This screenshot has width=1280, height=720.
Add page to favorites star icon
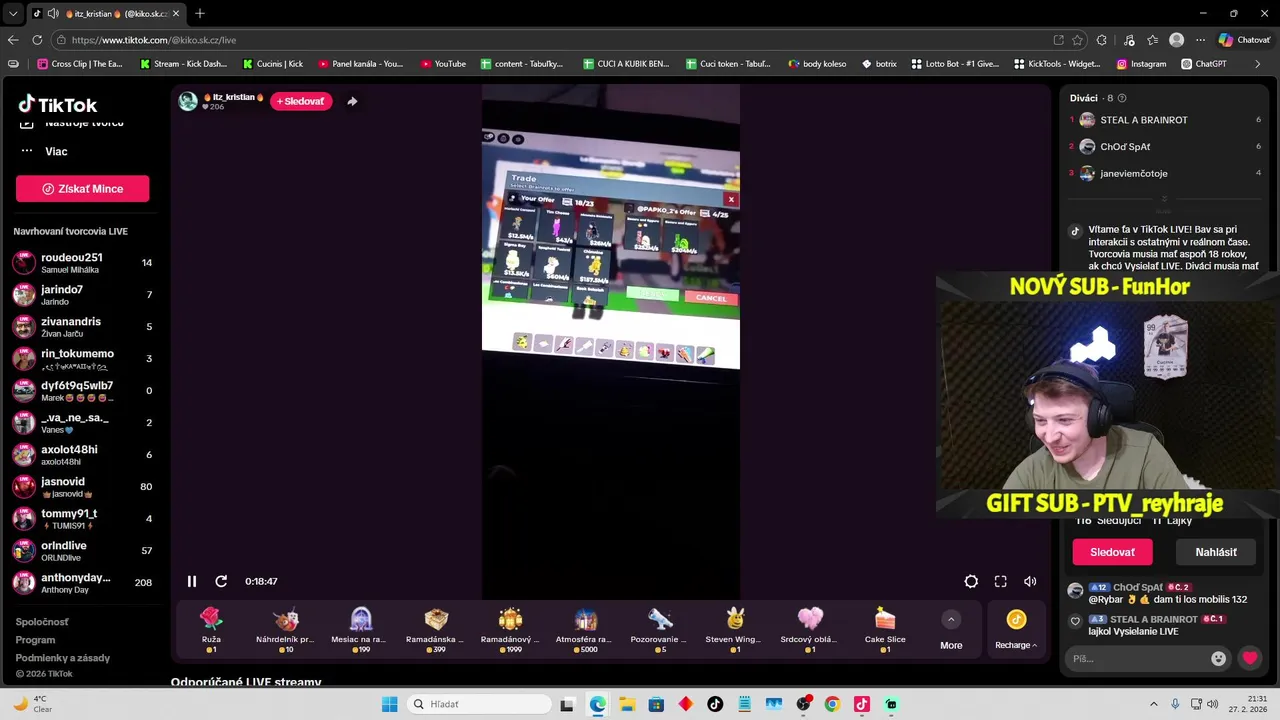pos(1077,40)
